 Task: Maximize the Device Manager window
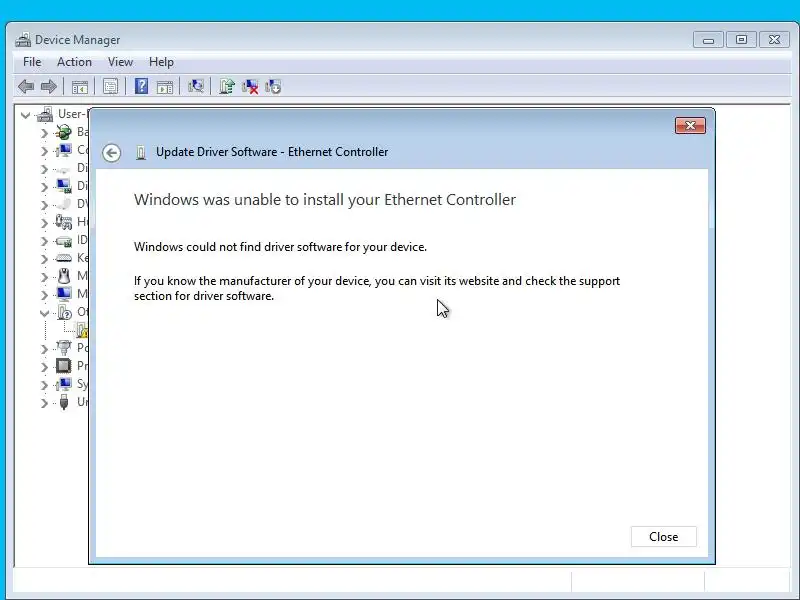pyautogui.click(x=741, y=40)
